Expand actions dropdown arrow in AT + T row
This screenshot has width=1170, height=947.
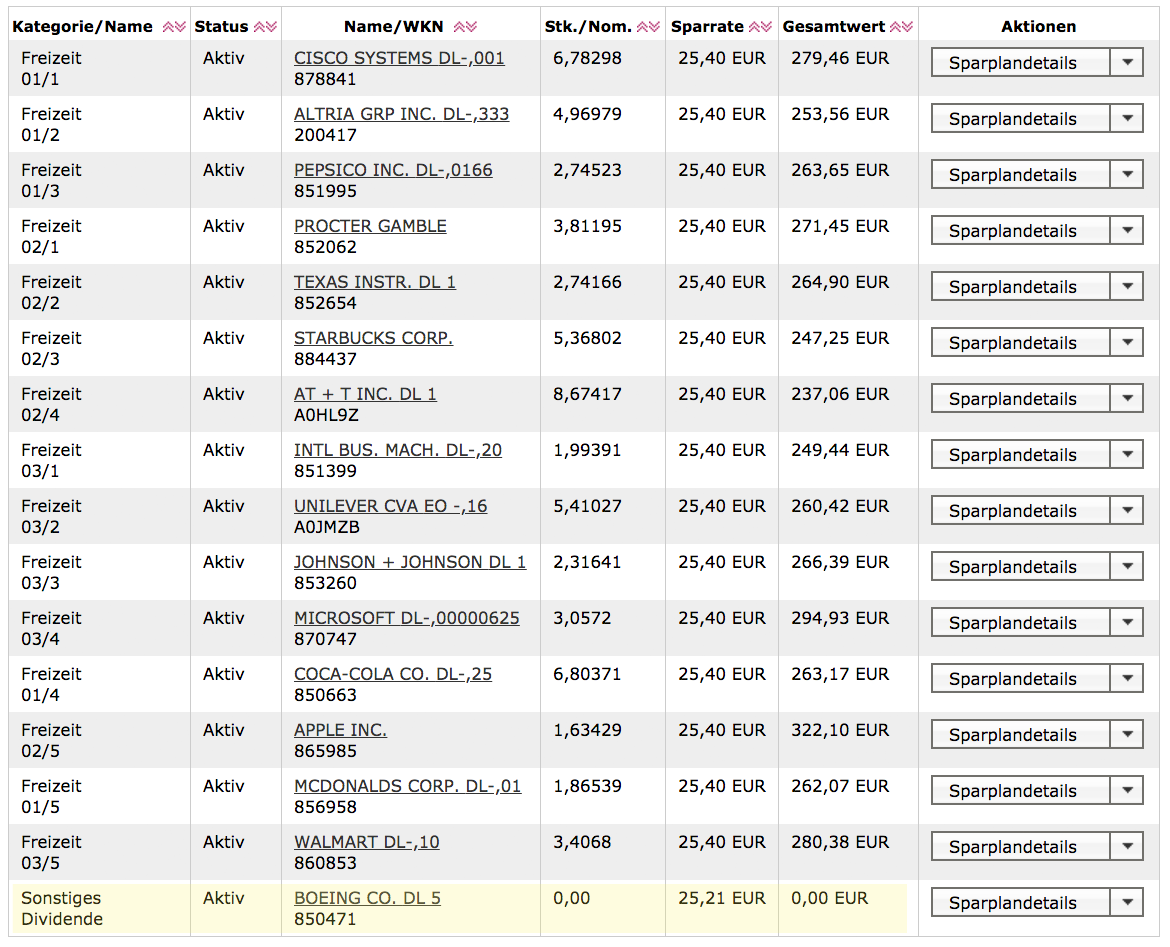[x=1127, y=399]
